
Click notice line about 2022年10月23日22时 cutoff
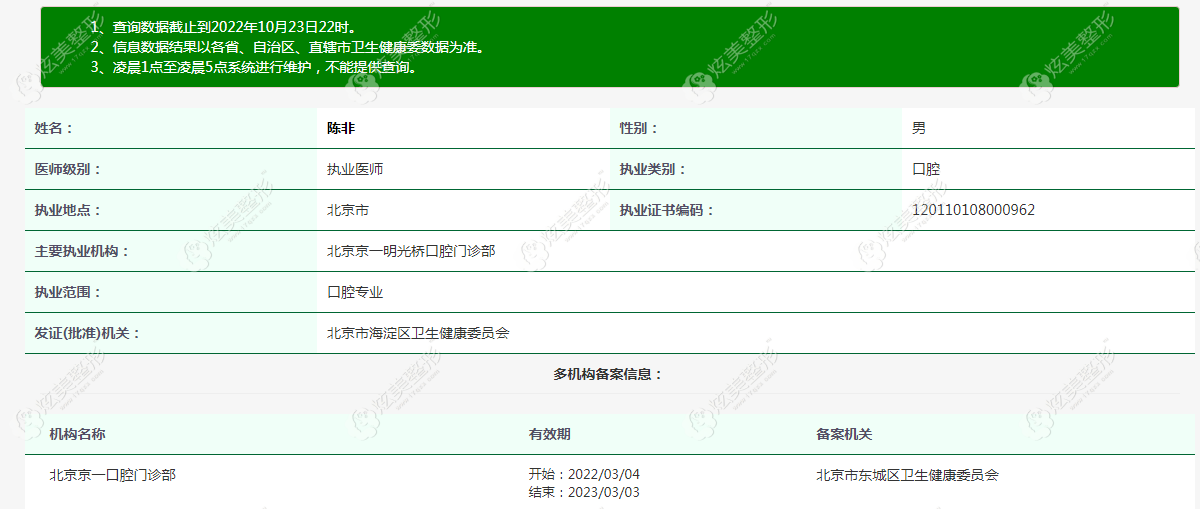(x=223, y=27)
